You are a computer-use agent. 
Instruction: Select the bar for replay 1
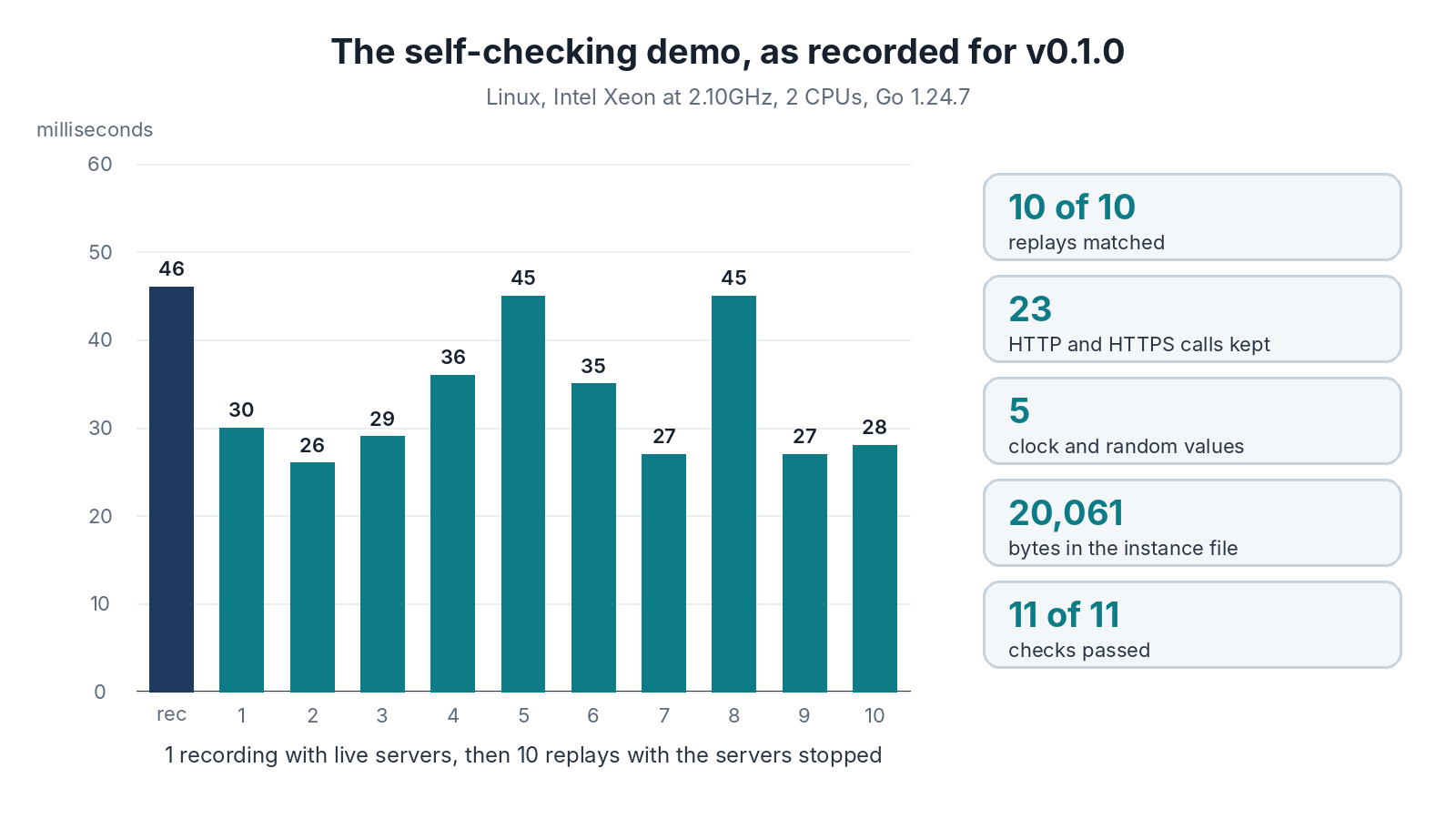pyautogui.click(x=241, y=560)
